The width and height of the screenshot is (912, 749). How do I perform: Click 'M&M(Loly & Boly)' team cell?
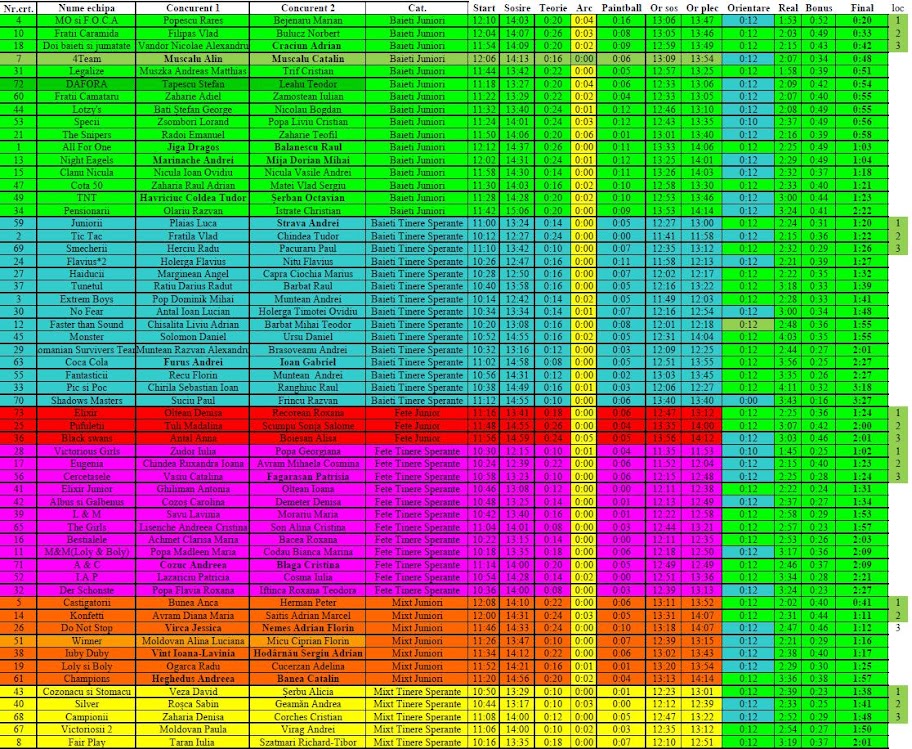[86, 552]
